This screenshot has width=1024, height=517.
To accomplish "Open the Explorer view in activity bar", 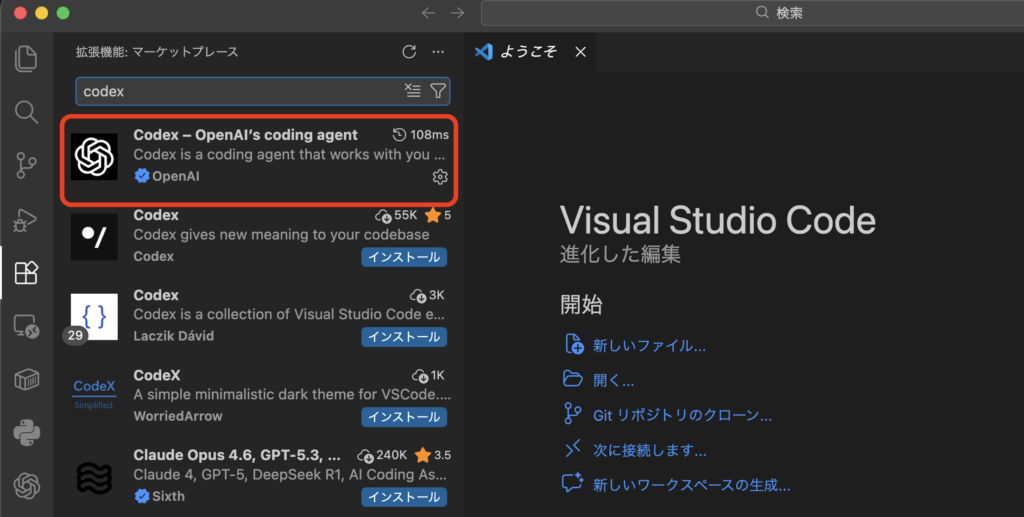I will [x=26, y=58].
